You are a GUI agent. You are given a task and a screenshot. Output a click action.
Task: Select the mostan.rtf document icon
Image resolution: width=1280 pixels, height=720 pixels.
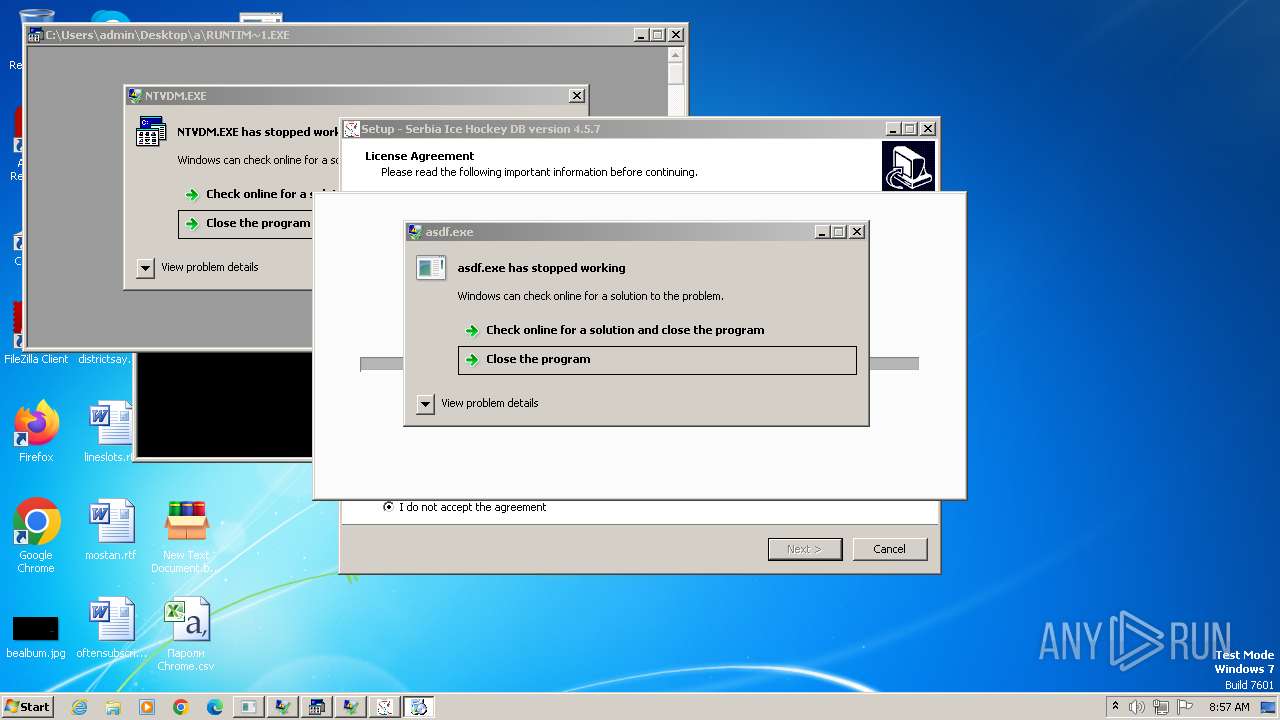(x=110, y=530)
